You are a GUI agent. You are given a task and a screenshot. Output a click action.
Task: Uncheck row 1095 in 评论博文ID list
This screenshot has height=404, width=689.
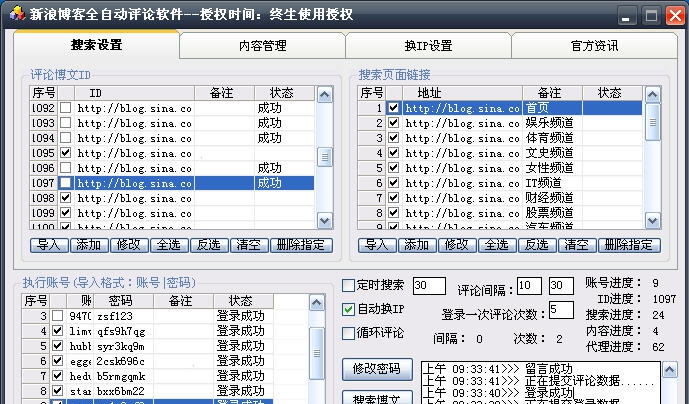tap(65, 153)
